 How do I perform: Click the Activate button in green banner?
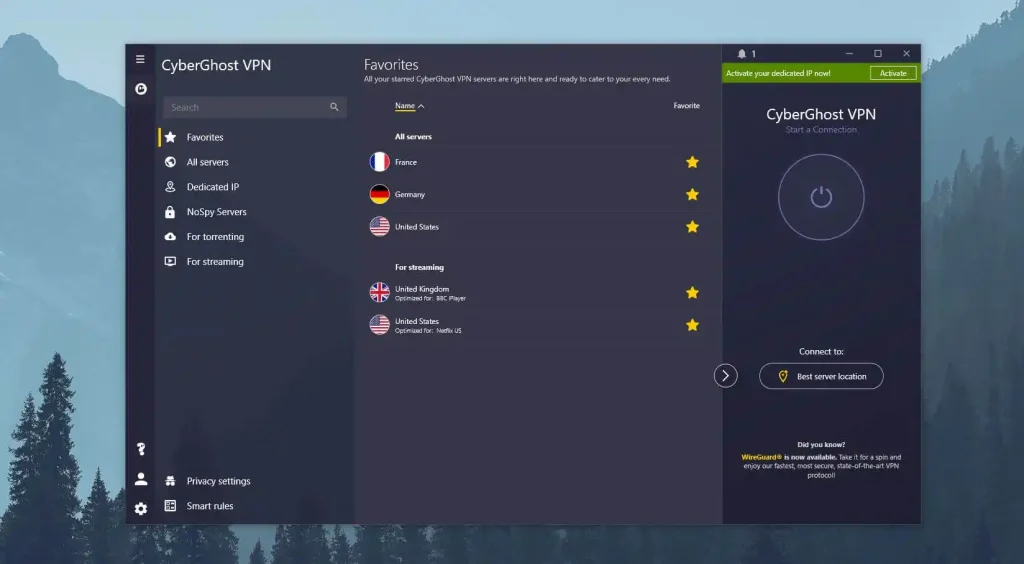[x=893, y=73]
